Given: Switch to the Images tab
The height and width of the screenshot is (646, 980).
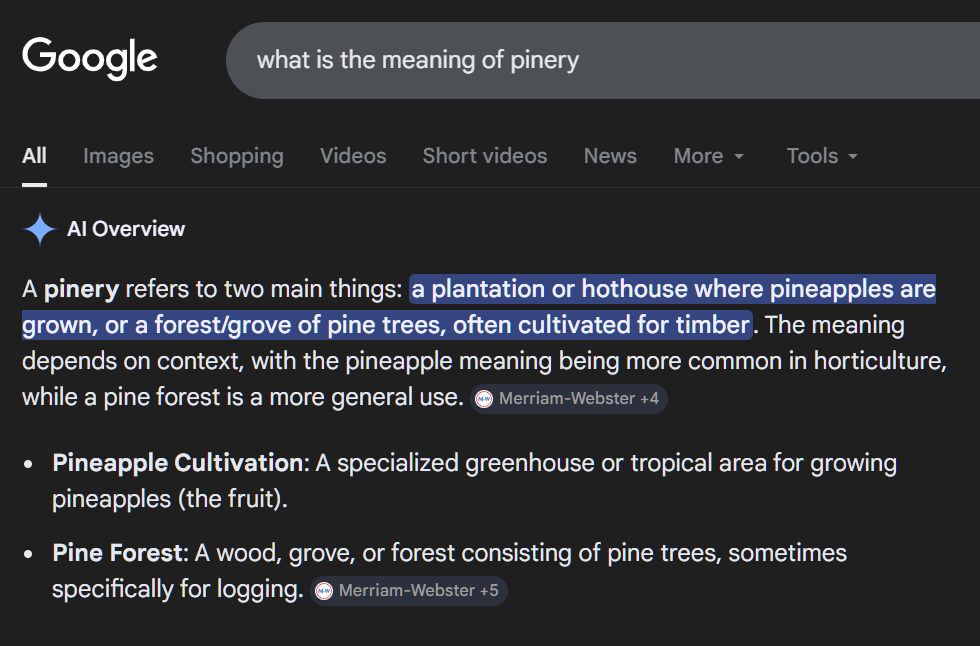Looking at the screenshot, I should click(x=118, y=156).
